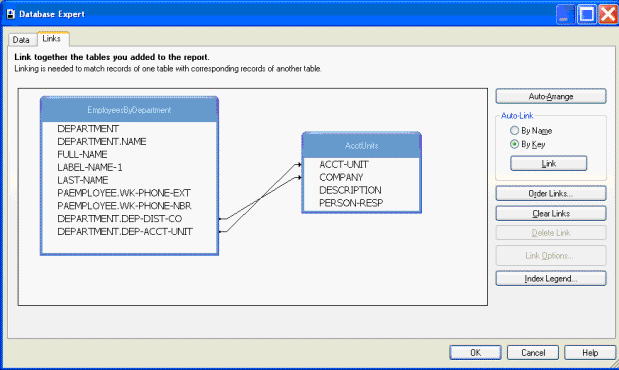Click the Auto-Arrange button

click(551, 96)
